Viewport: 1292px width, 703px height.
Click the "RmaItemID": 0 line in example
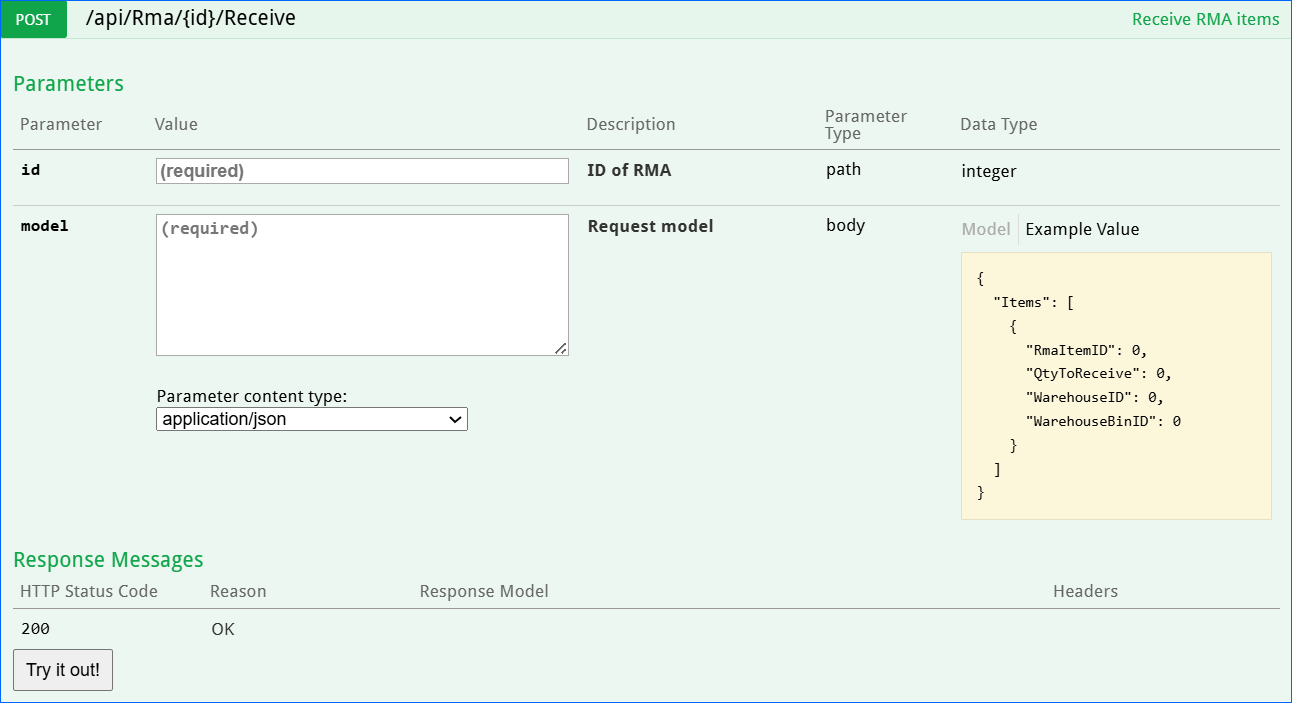pyautogui.click(x=1087, y=350)
